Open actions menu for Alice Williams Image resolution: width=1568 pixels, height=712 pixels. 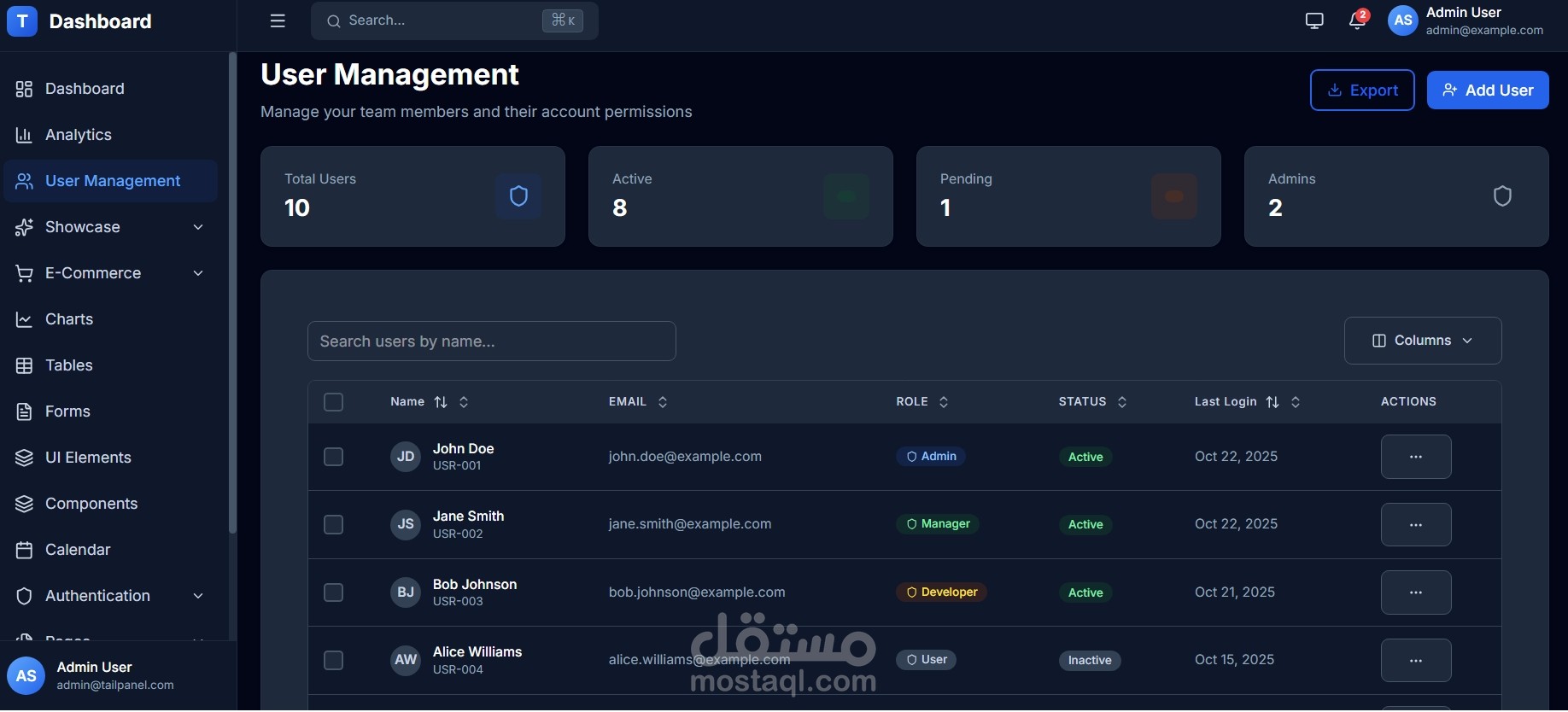tap(1416, 660)
